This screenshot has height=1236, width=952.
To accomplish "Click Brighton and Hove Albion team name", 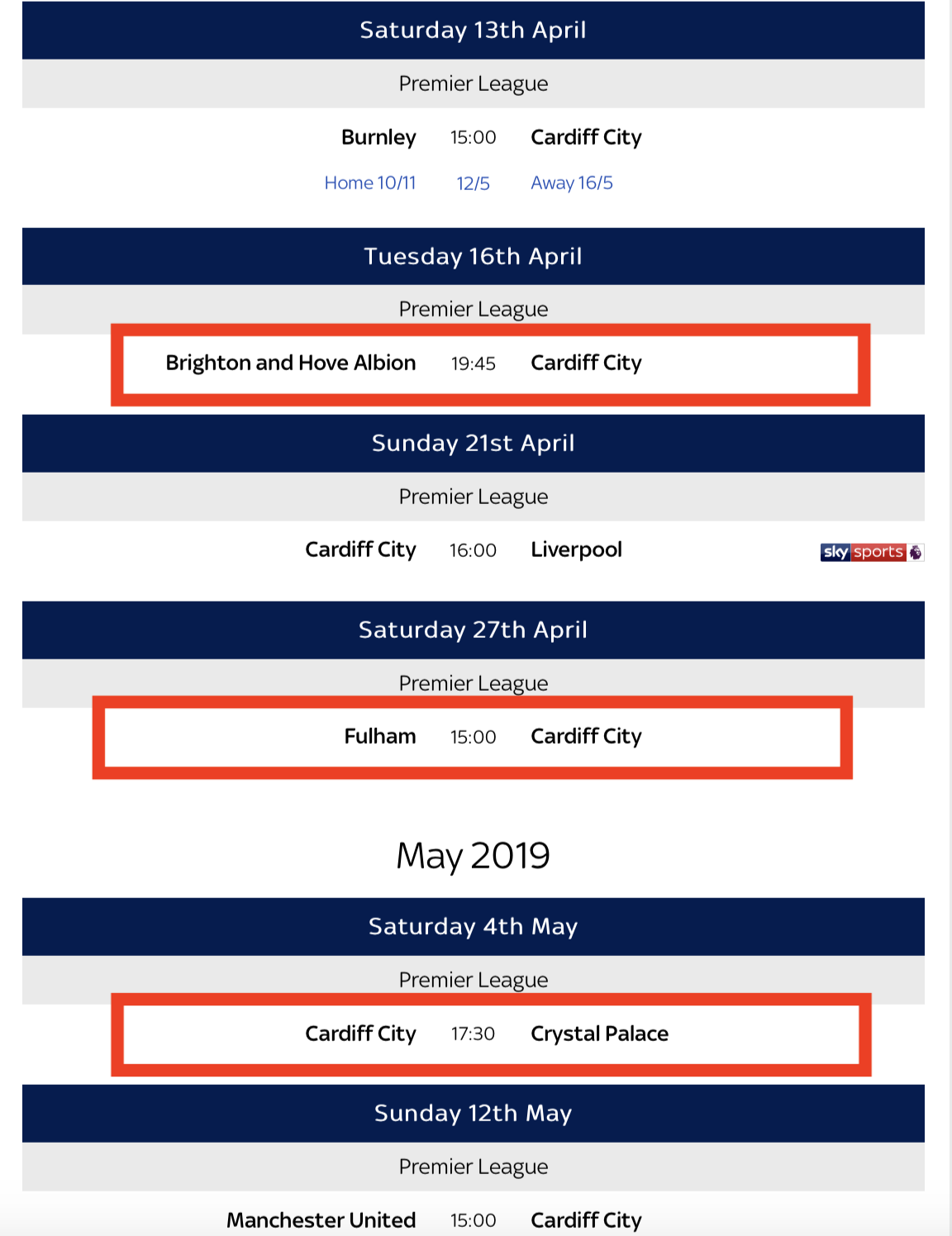I will tap(291, 363).
